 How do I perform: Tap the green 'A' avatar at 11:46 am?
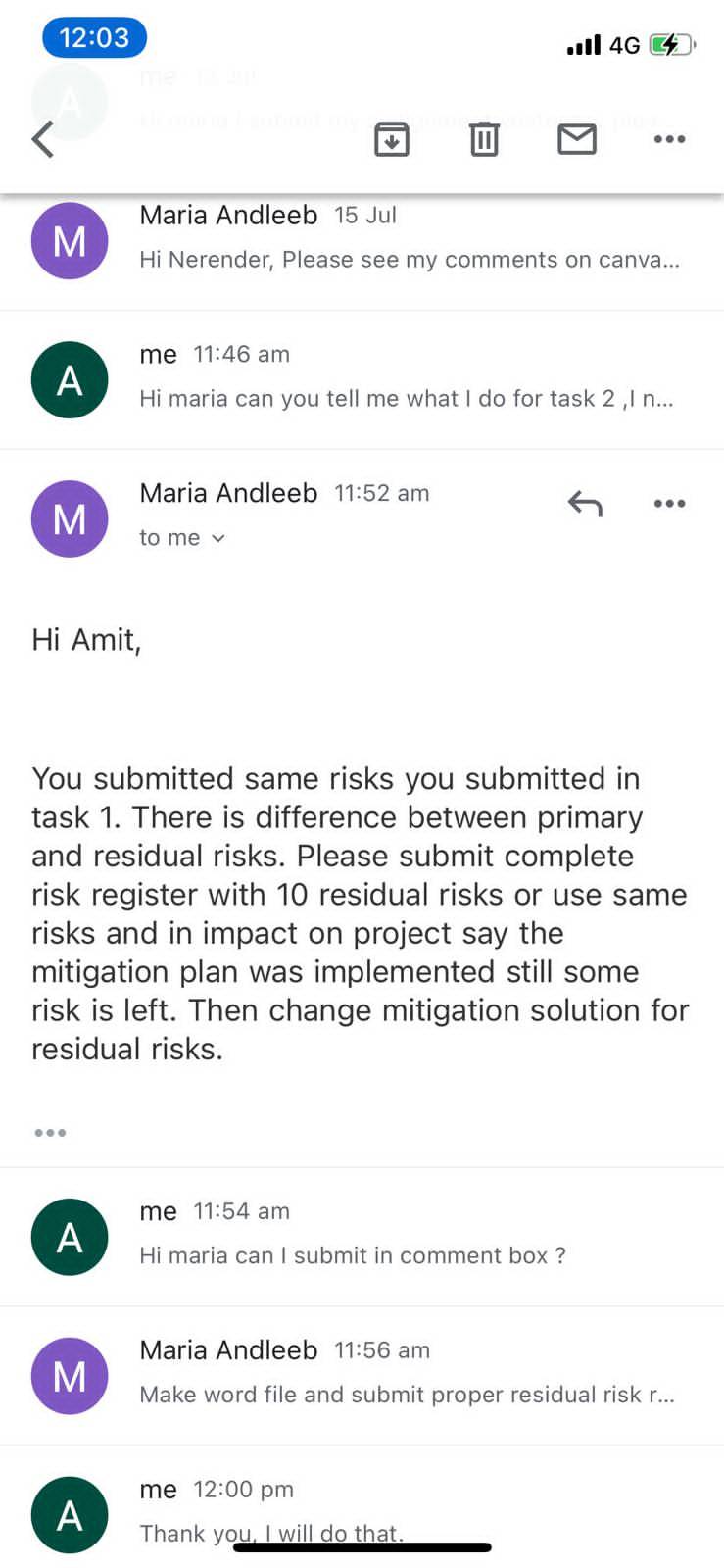pyautogui.click(x=70, y=380)
